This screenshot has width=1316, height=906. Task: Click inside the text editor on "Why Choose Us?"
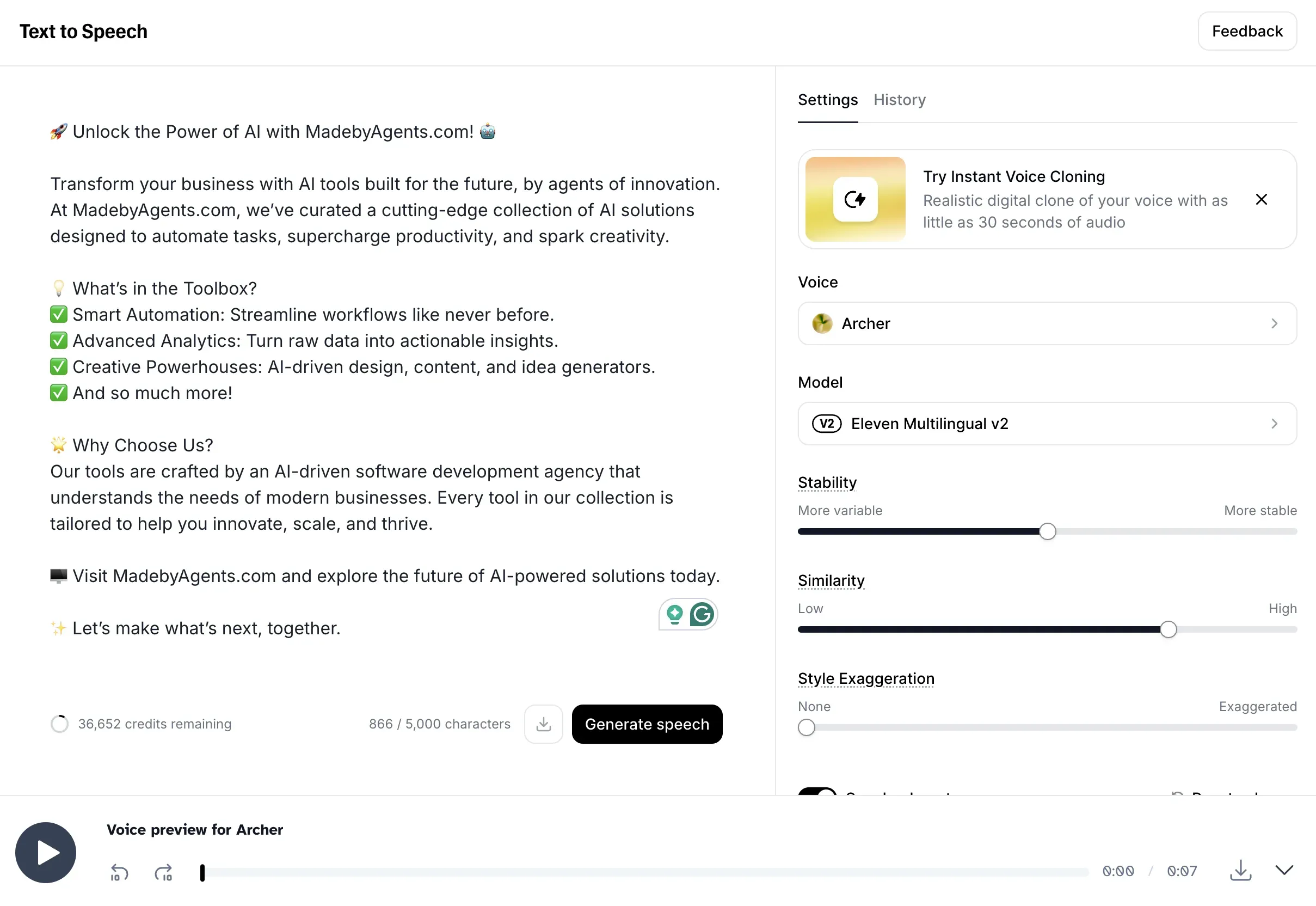(x=143, y=445)
